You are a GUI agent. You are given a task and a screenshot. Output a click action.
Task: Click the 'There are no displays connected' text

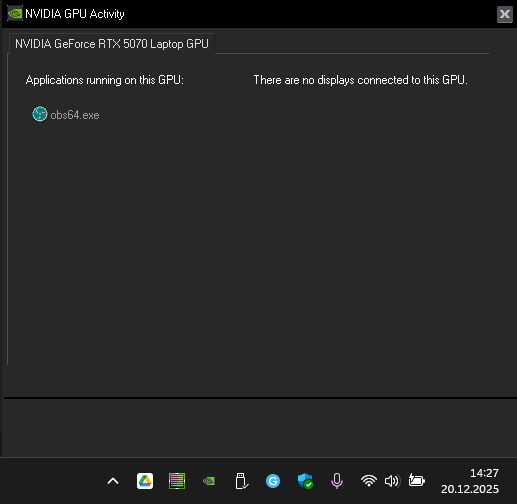tap(360, 80)
